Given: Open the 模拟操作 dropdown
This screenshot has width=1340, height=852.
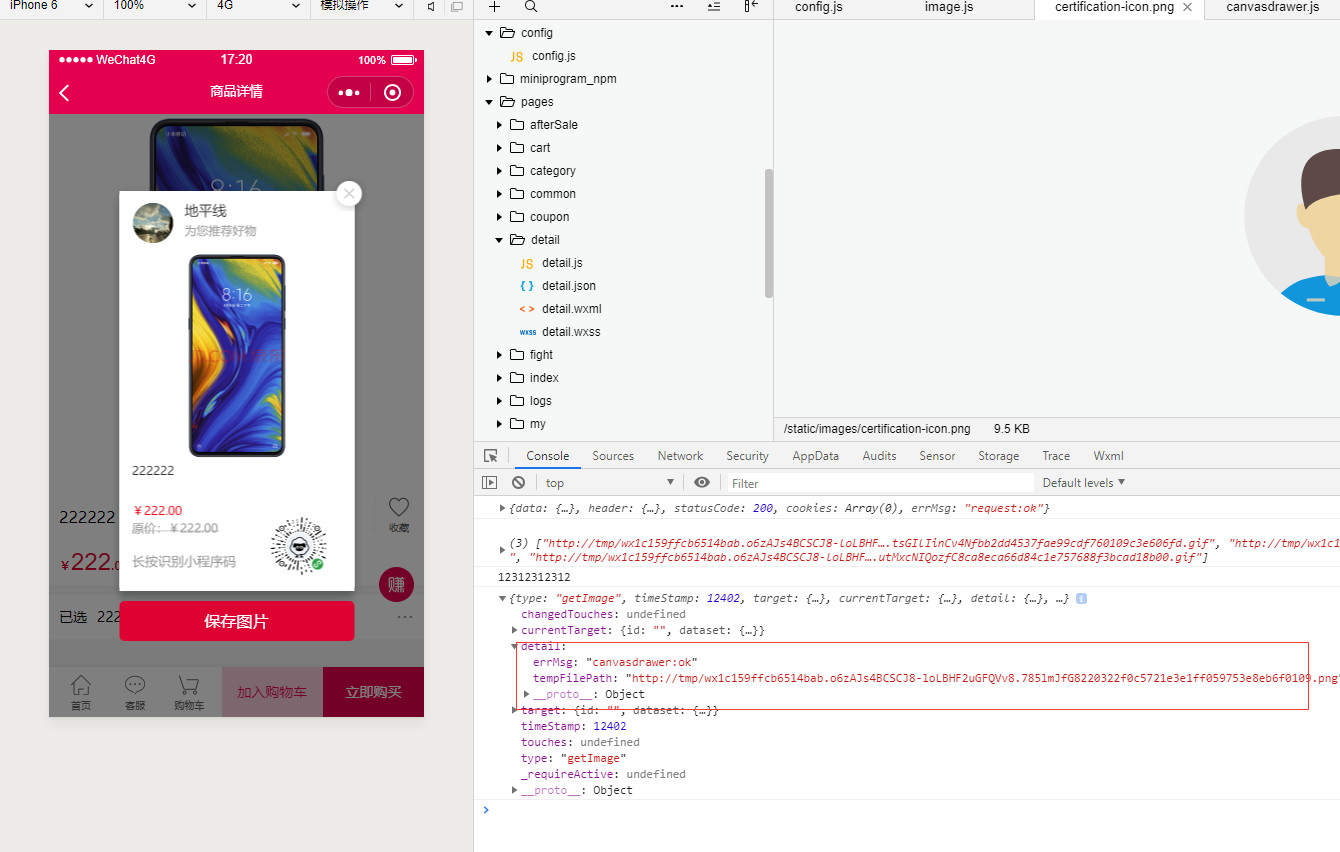Looking at the screenshot, I should tap(361, 6).
